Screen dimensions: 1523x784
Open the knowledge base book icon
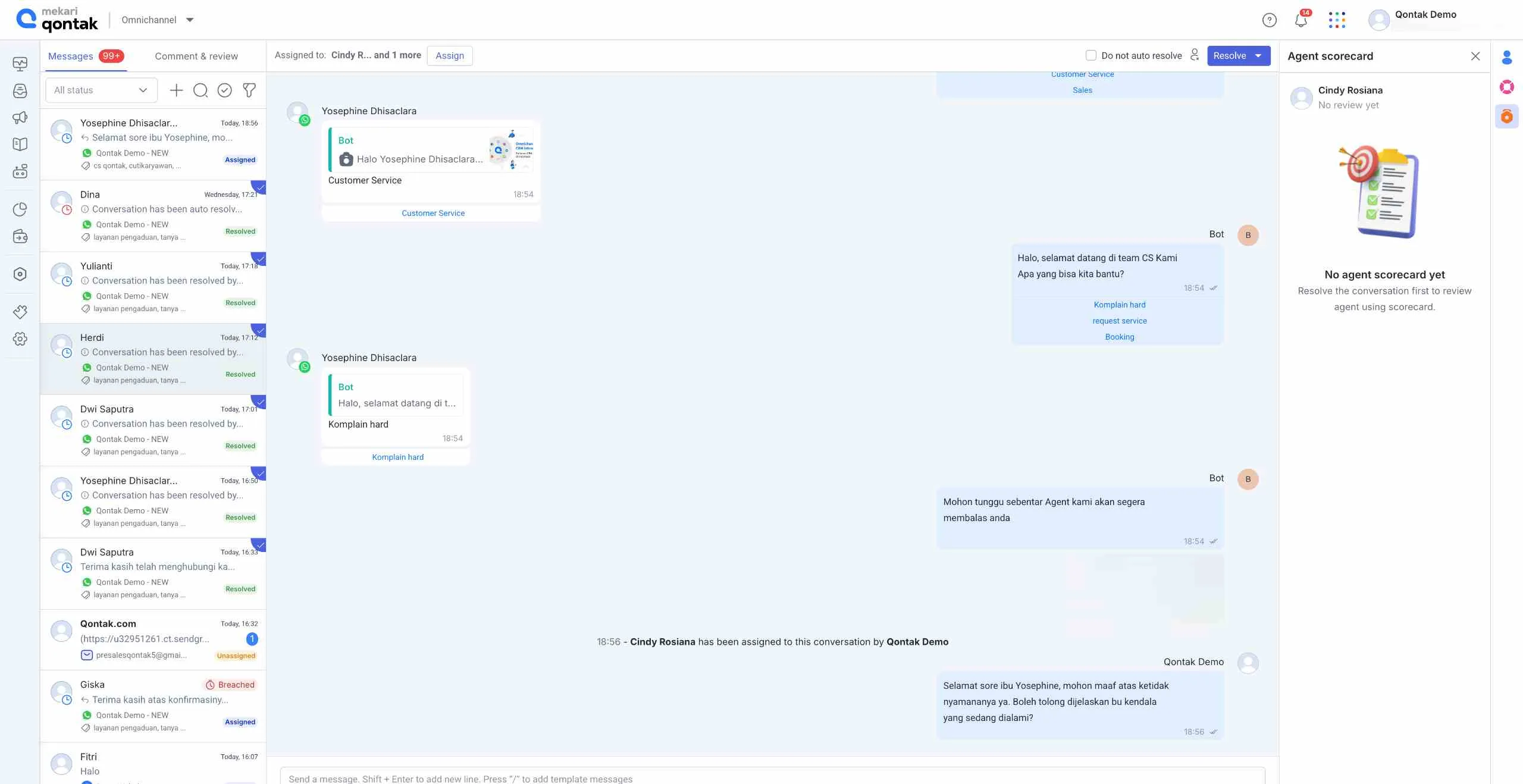coord(20,143)
